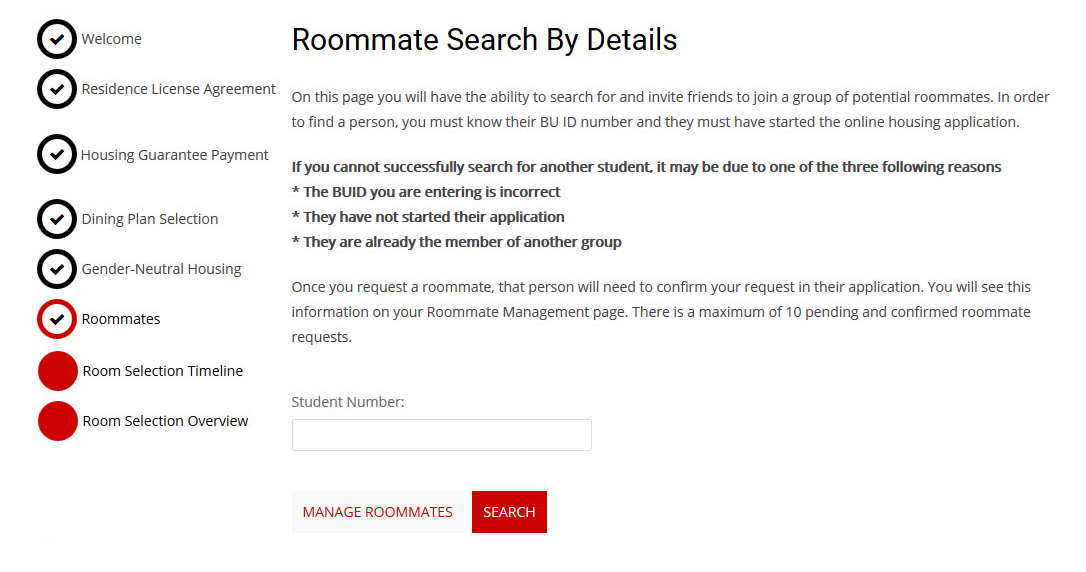
Task: Open the Room Selection Overview step
Action: (165, 421)
